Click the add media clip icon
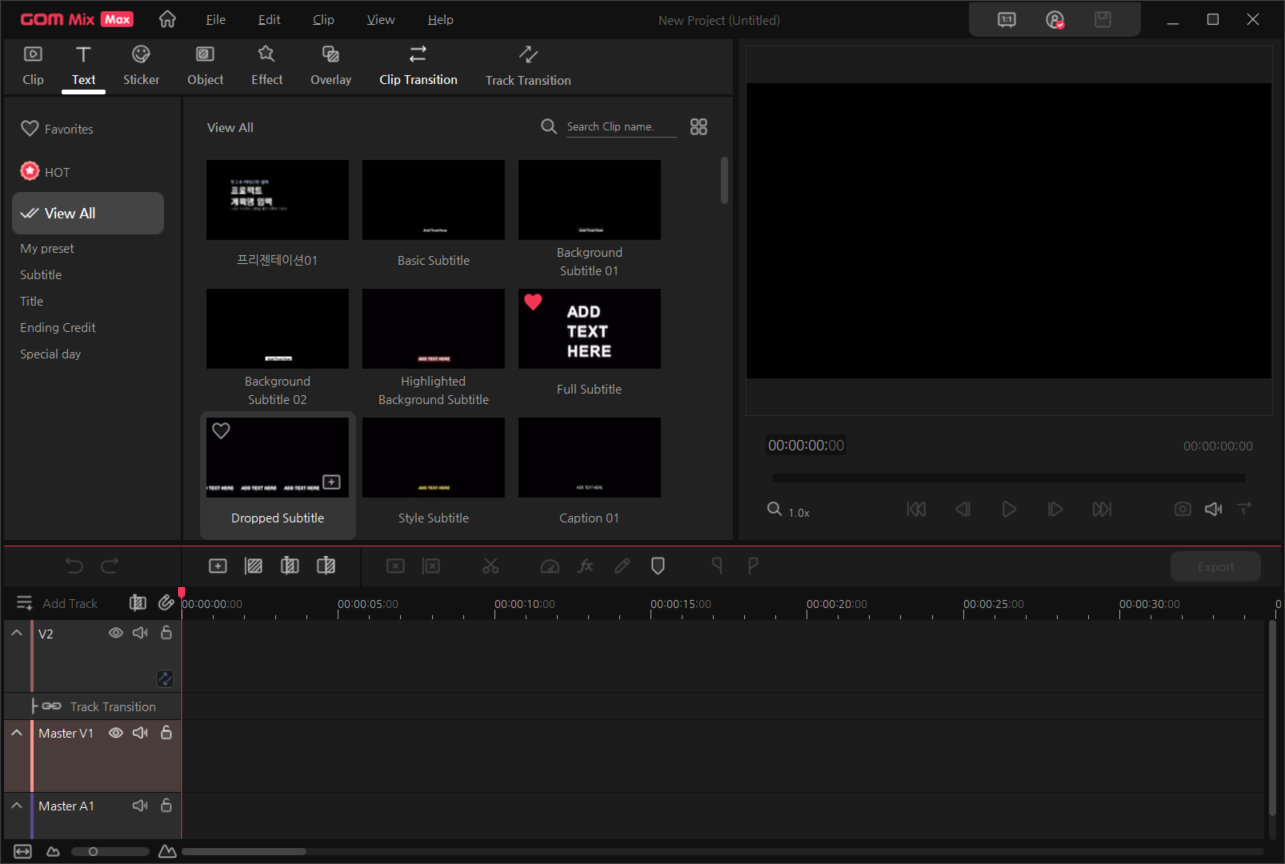This screenshot has width=1285, height=864. click(x=217, y=566)
